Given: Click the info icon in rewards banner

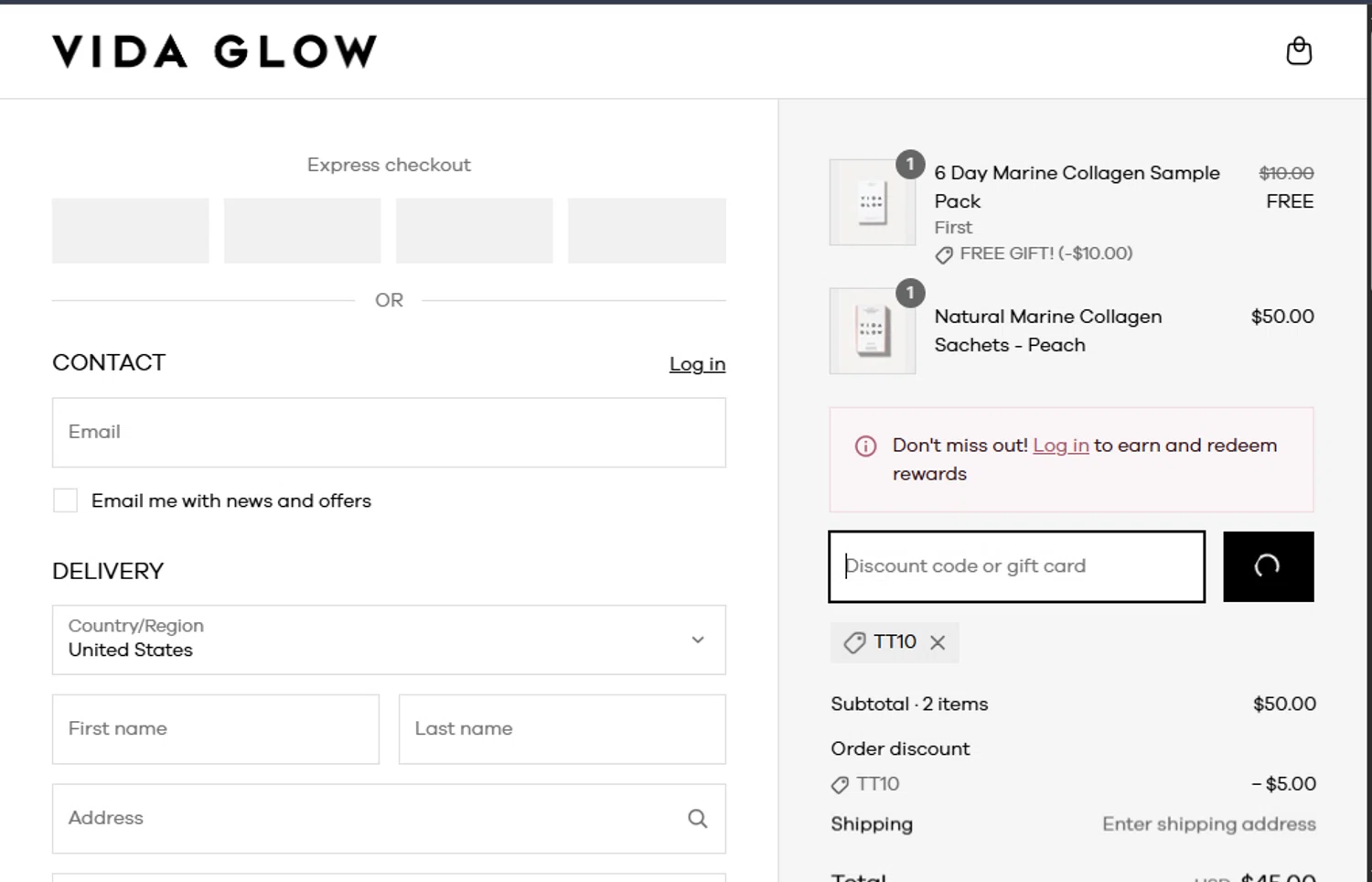Looking at the screenshot, I should click(x=865, y=446).
